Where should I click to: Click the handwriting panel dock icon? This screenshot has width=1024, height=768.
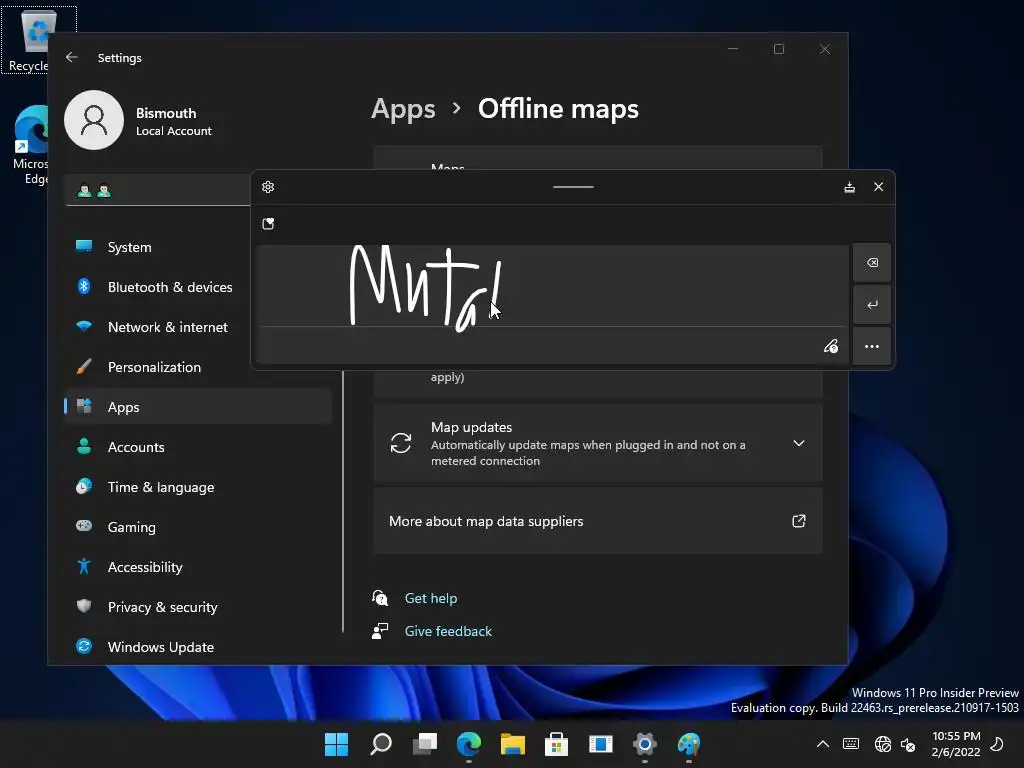tap(849, 187)
